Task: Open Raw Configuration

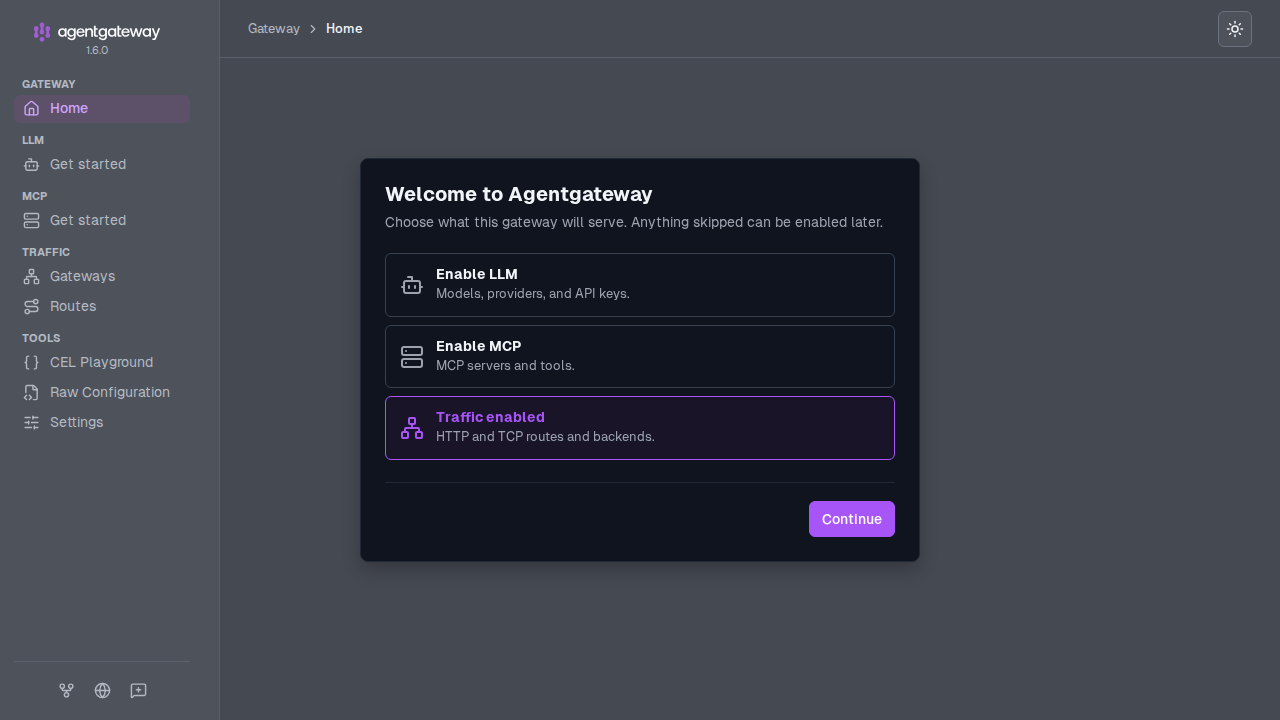Action: pos(102,392)
